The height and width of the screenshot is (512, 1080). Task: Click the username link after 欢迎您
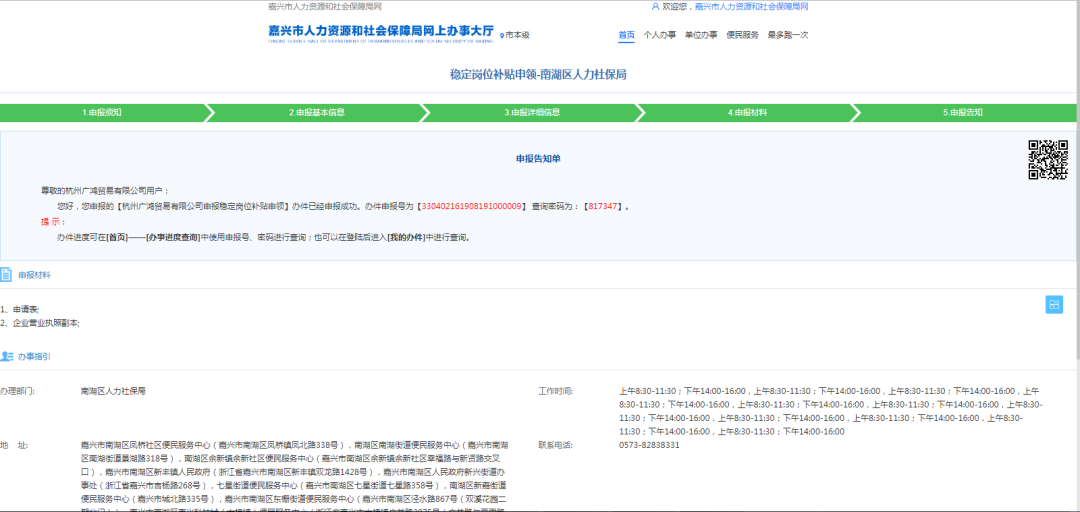pos(751,6)
